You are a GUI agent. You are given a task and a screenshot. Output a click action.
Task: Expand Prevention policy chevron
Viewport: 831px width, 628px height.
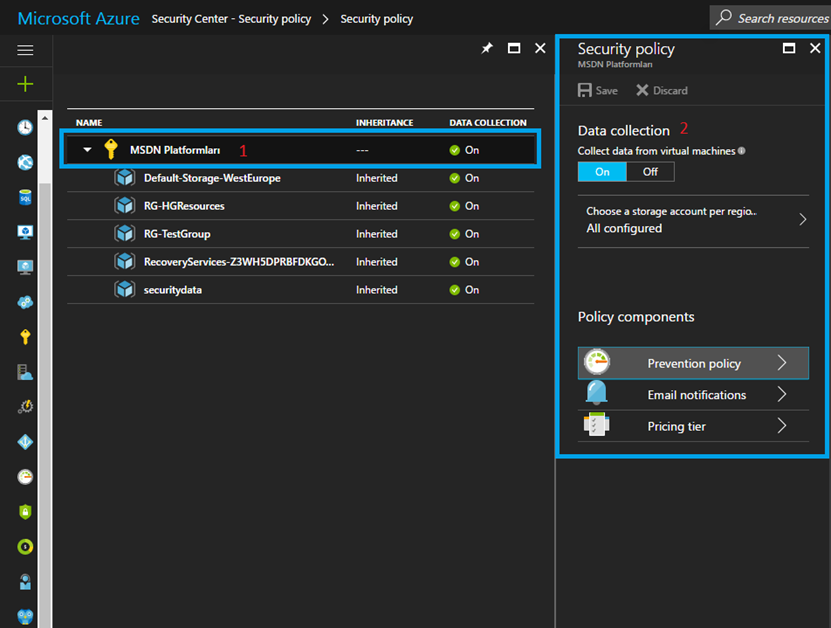(x=782, y=363)
